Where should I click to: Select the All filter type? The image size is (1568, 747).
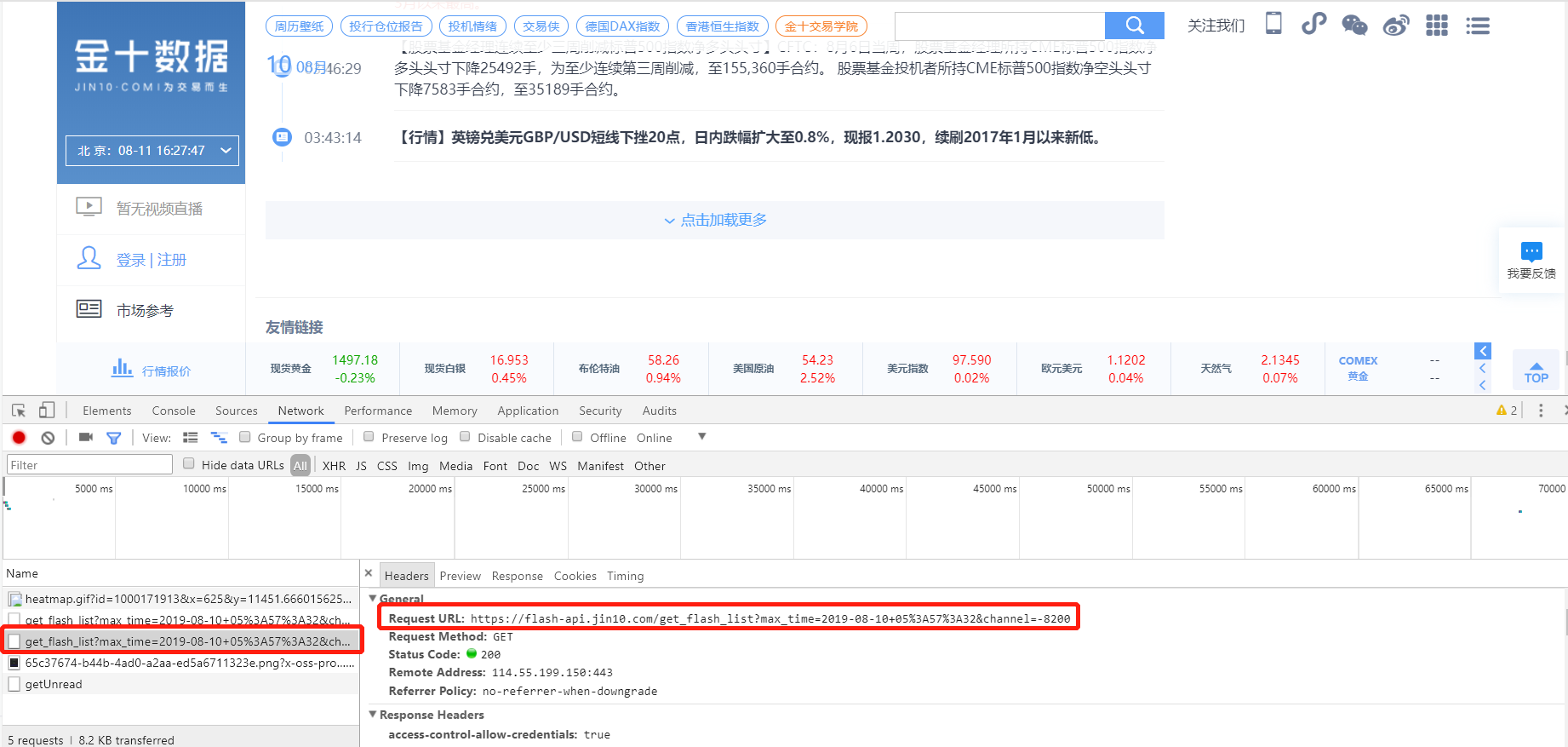(x=300, y=466)
